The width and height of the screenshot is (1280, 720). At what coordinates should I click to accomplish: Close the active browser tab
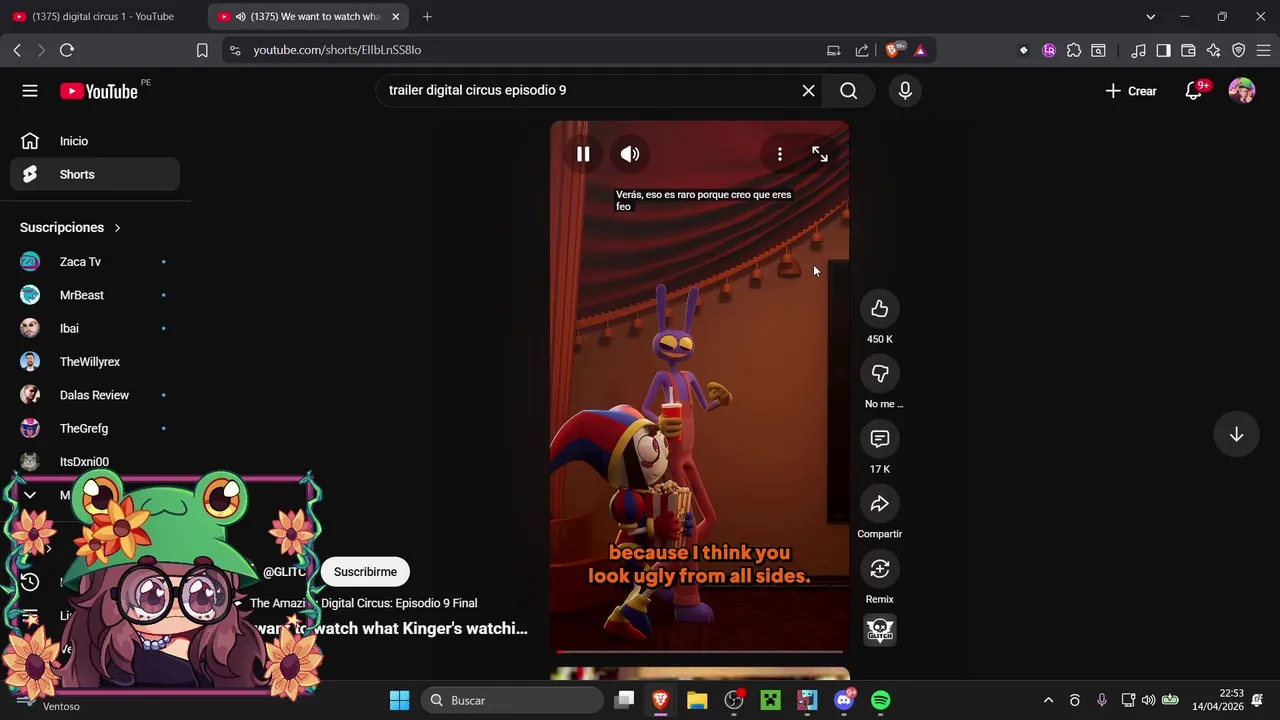click(x=396, y=16)
